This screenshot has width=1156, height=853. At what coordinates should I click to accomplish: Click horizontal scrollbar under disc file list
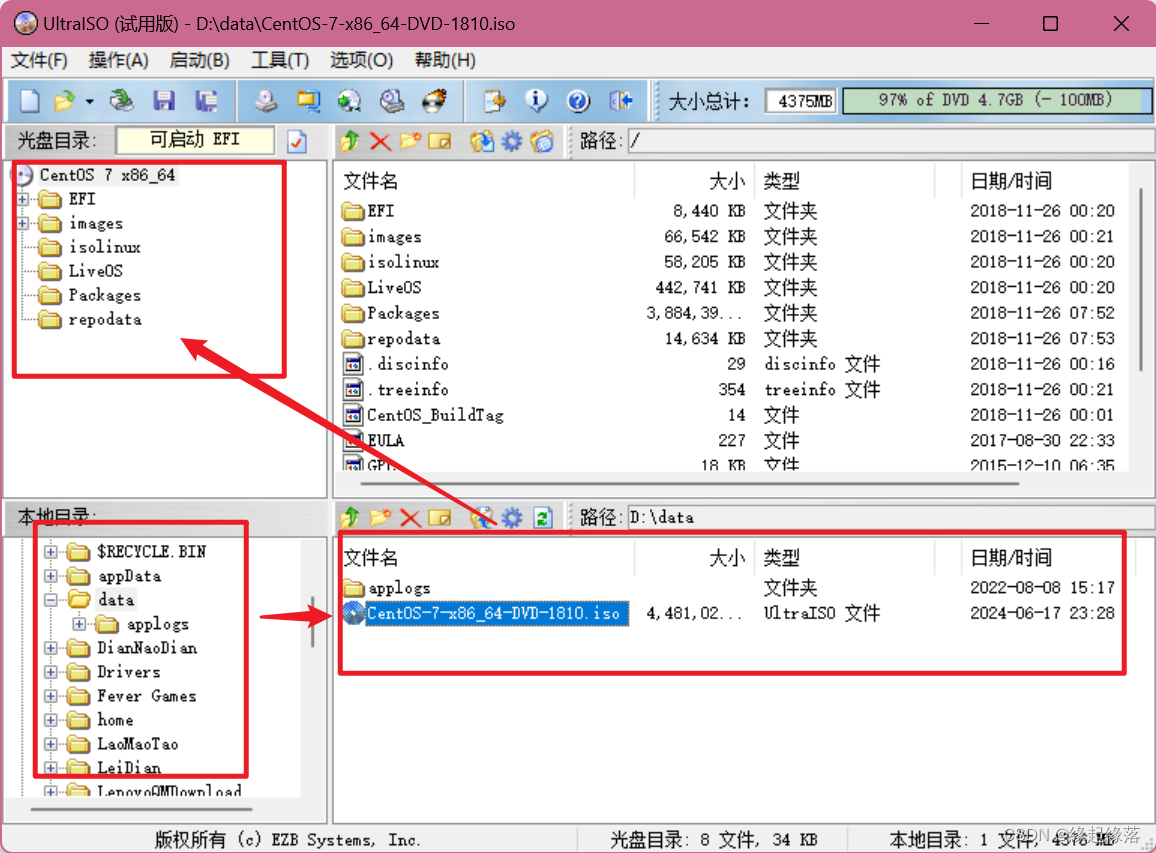[690, 484]
